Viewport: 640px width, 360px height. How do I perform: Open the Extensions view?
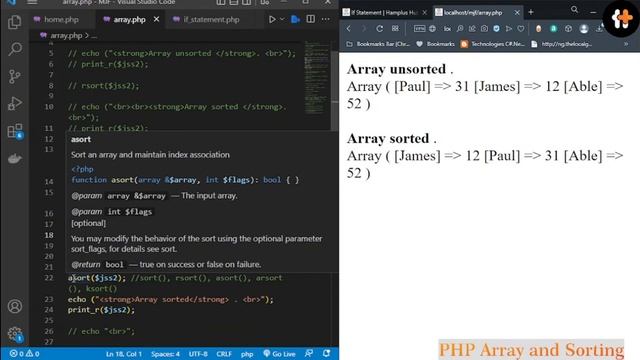(x=15, y=131)
